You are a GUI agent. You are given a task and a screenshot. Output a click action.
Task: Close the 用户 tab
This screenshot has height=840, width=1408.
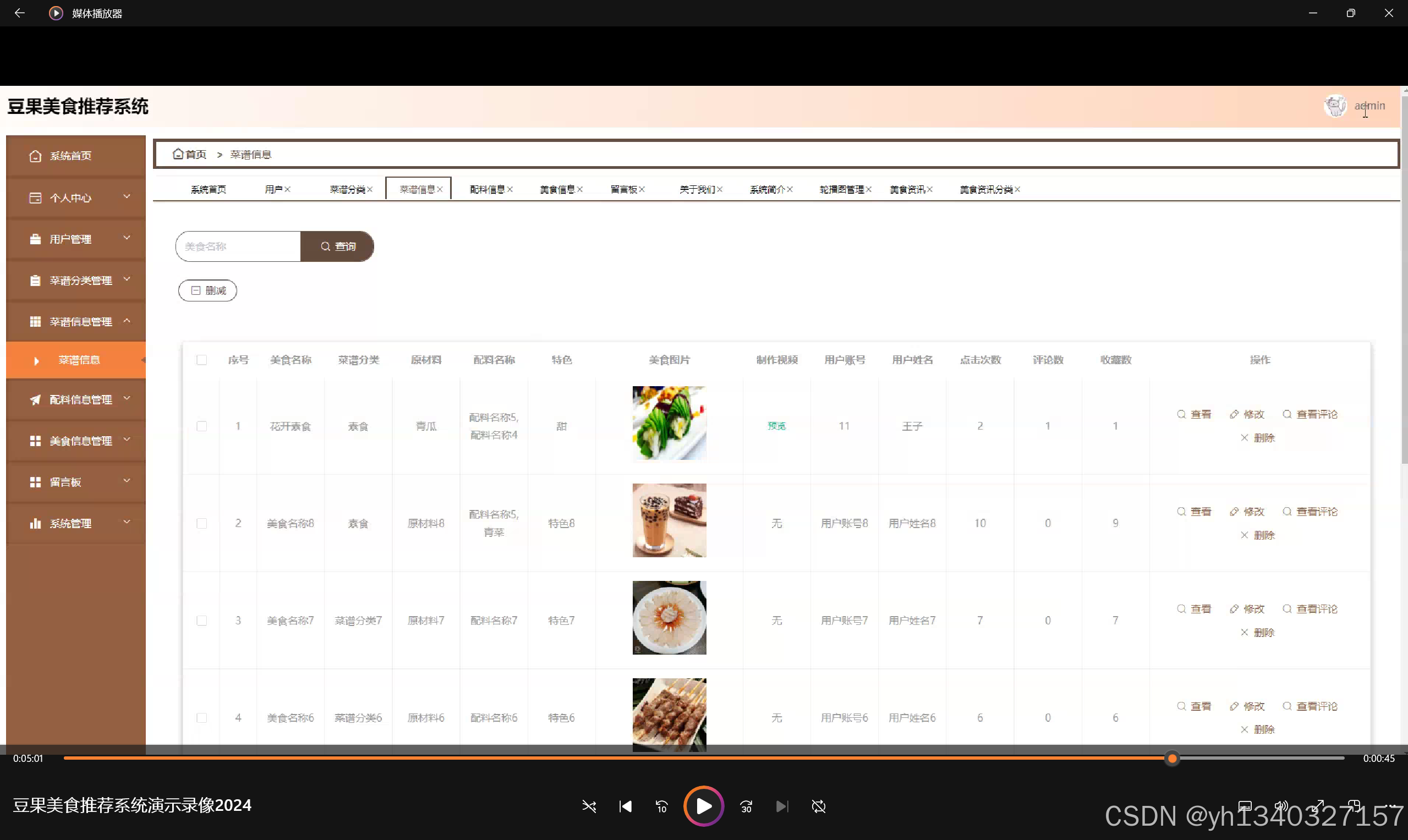pyautogui.click(x=288, y=189)
